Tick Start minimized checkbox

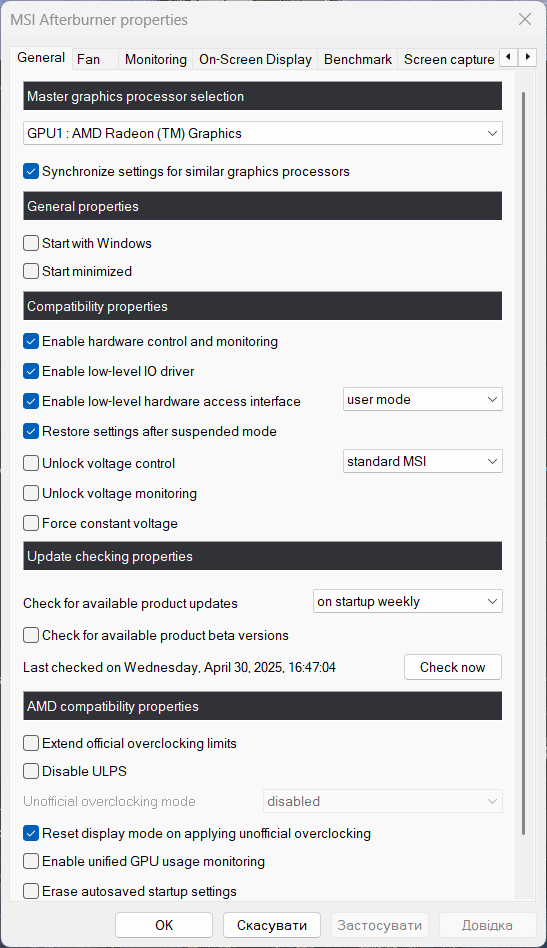31,271
